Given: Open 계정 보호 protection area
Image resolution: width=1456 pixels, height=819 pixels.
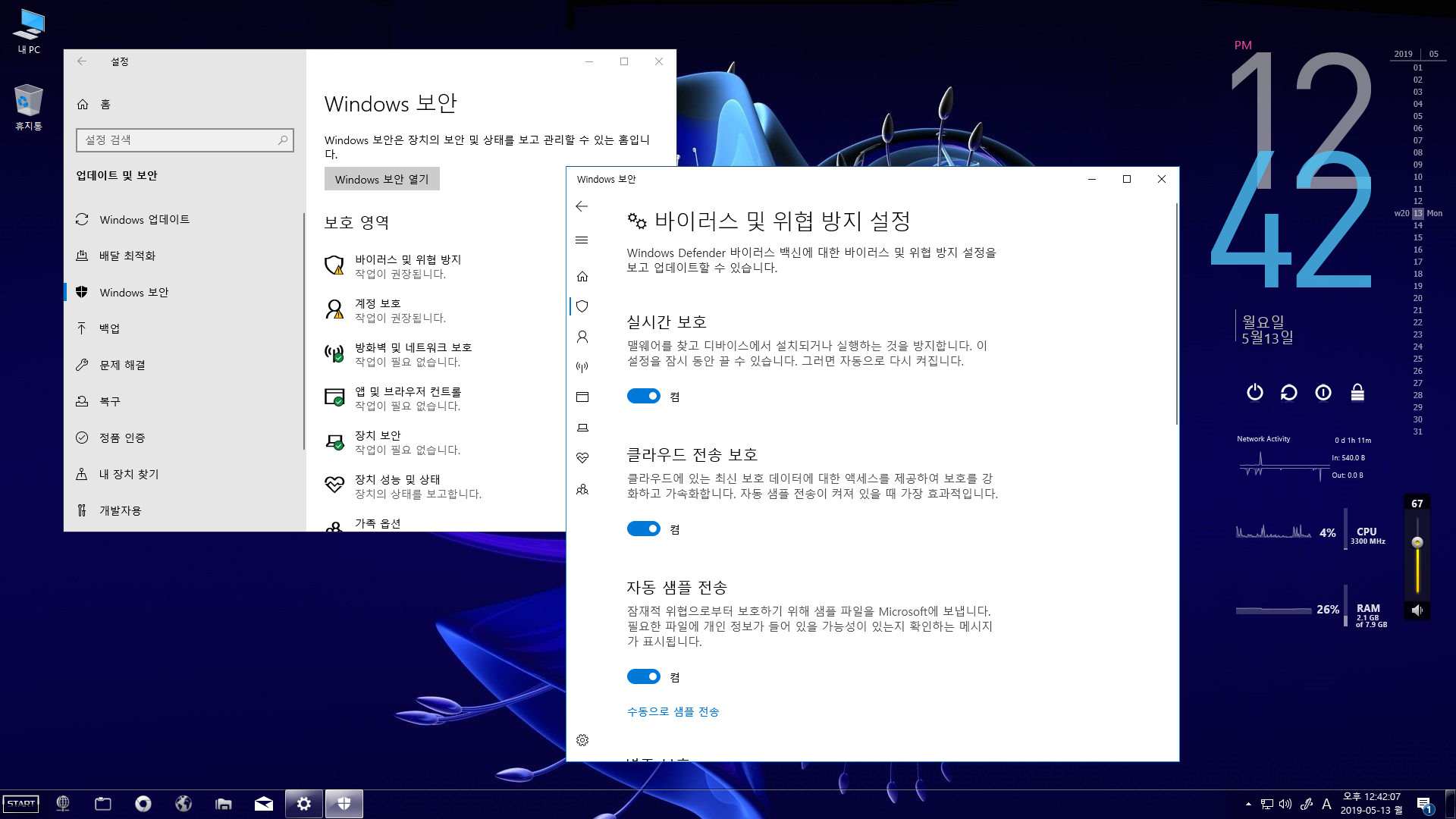Looking at the screenshot, I should click(385, 310).
